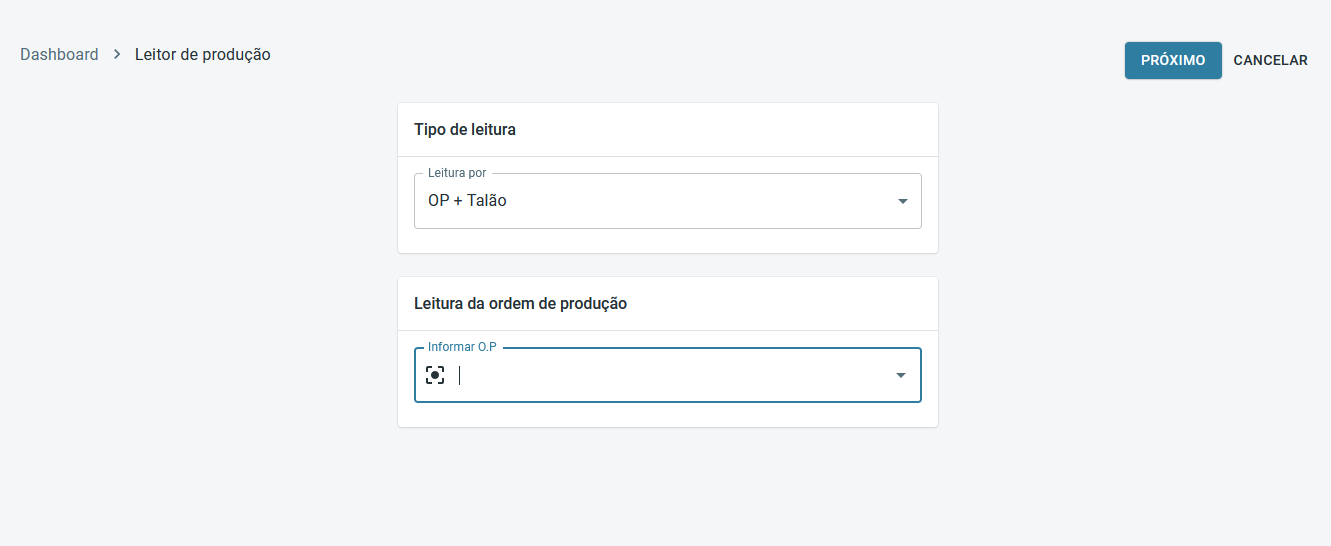Click the "Informar O.P" floating label
The height and width of the screenshot is (546, 1331).
[x=462, y=347]
